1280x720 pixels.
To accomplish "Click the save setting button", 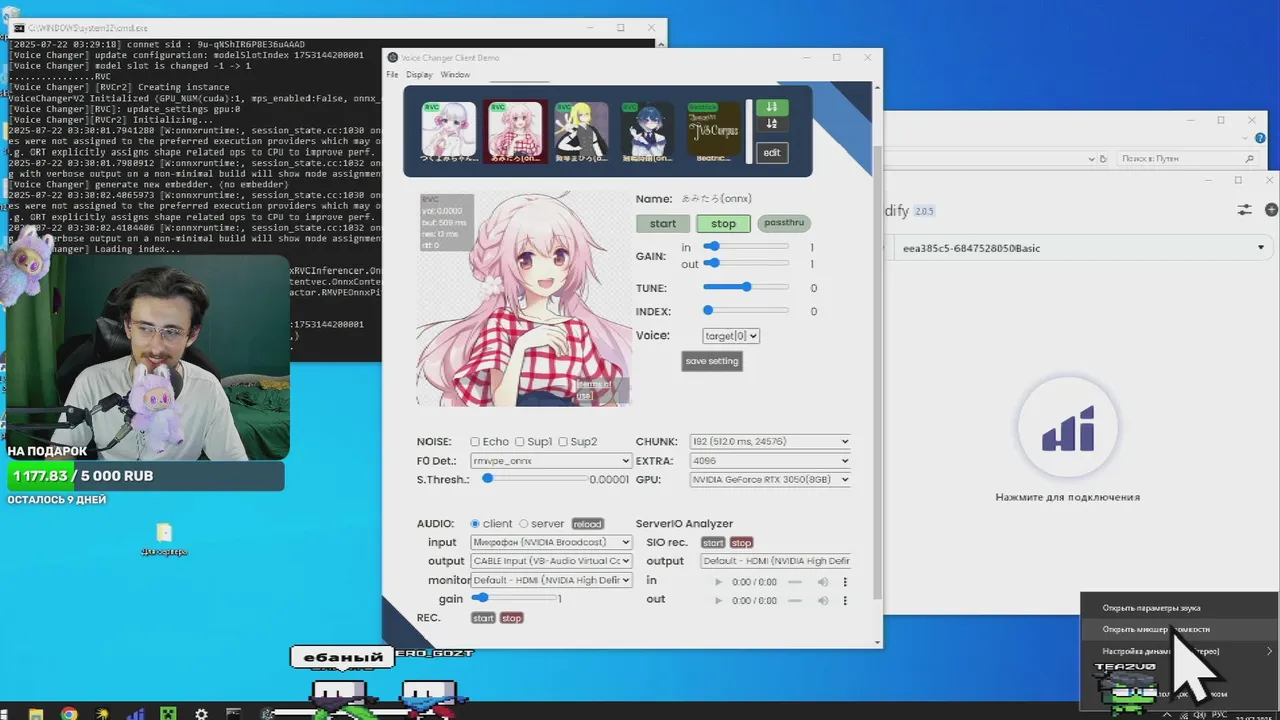I will 711,361.
